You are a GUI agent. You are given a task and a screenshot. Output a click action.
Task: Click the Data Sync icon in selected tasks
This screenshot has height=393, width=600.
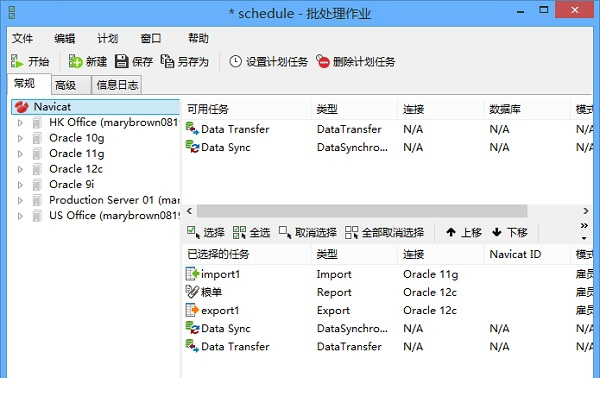tap(192, 328)
